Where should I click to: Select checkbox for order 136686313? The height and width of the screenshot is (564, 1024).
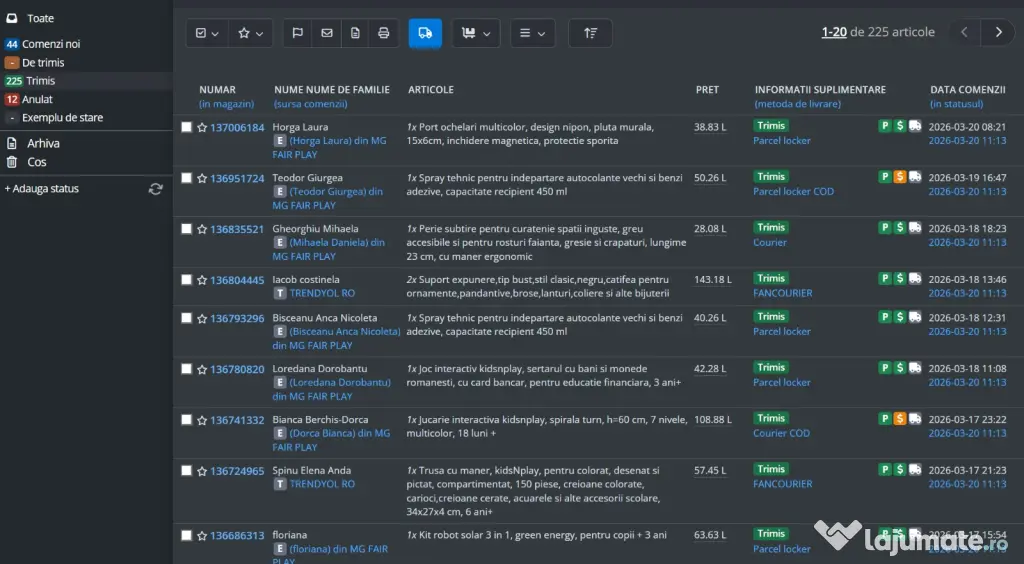tap(186, 535)
